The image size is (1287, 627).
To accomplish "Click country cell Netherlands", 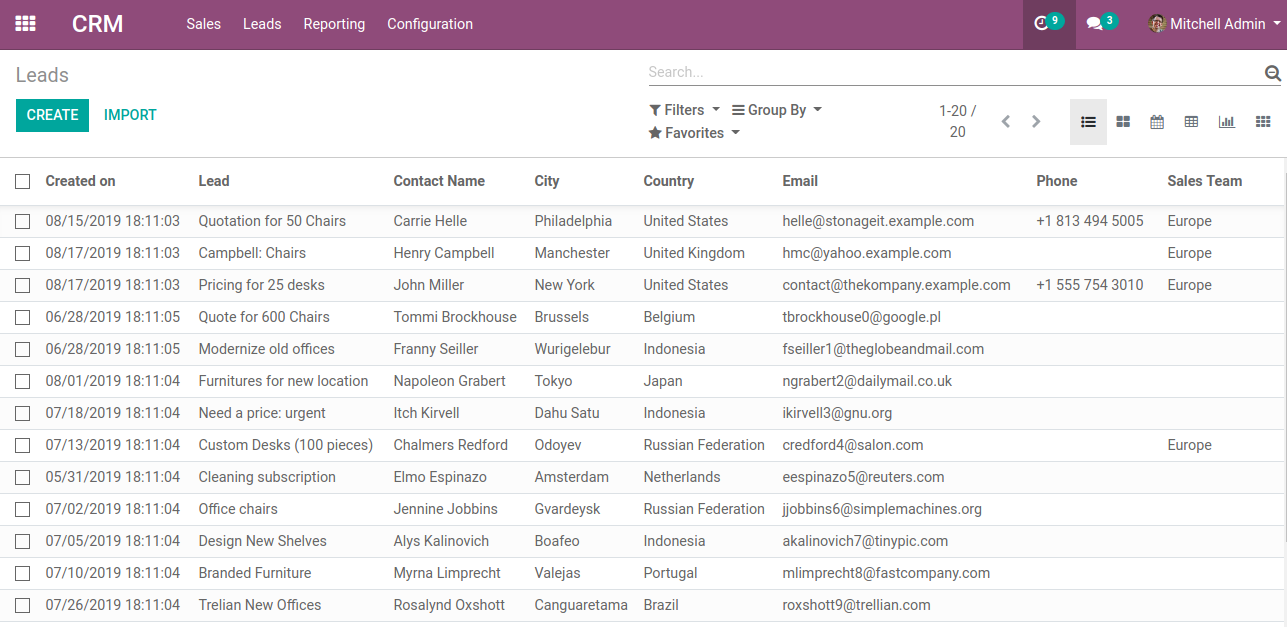I will pos(681,477).
